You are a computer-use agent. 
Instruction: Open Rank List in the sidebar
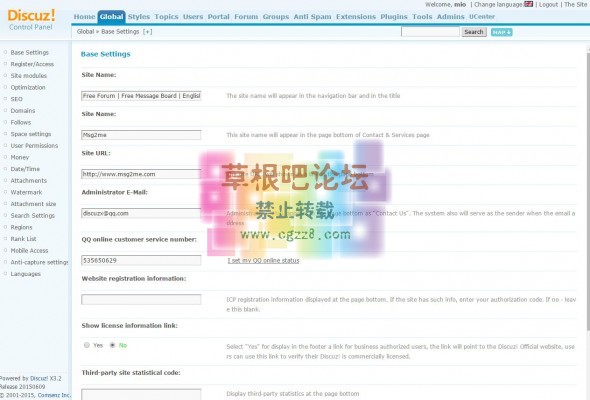tap(23, 239)
